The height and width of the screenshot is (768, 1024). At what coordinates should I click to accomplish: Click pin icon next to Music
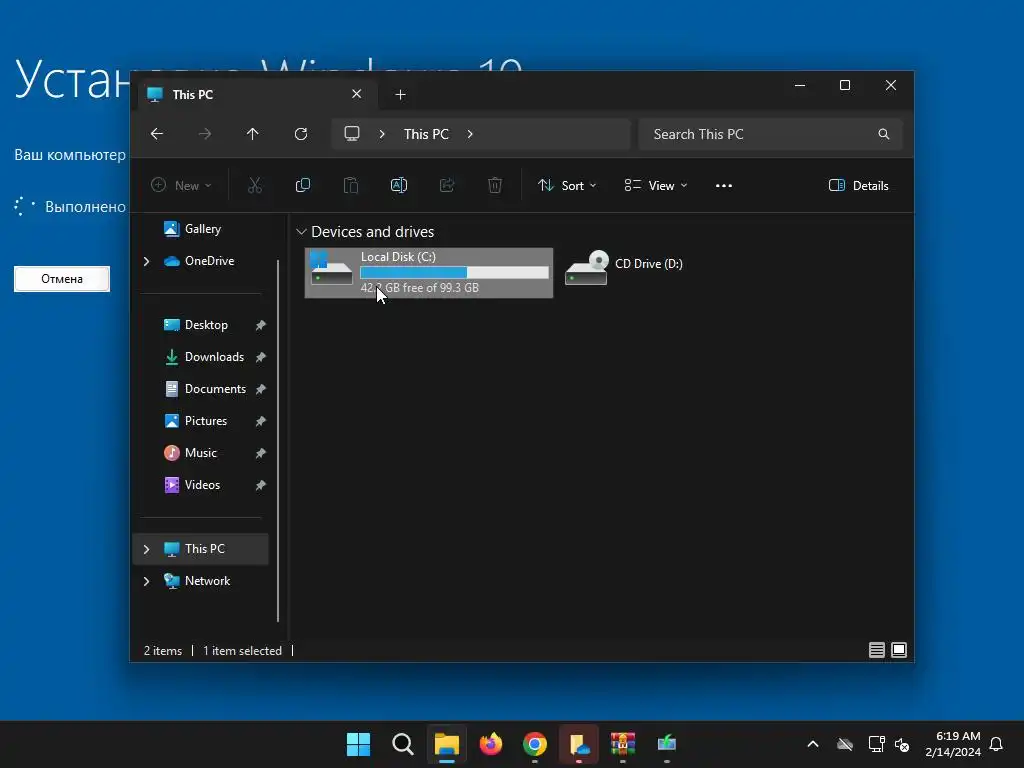261,453
